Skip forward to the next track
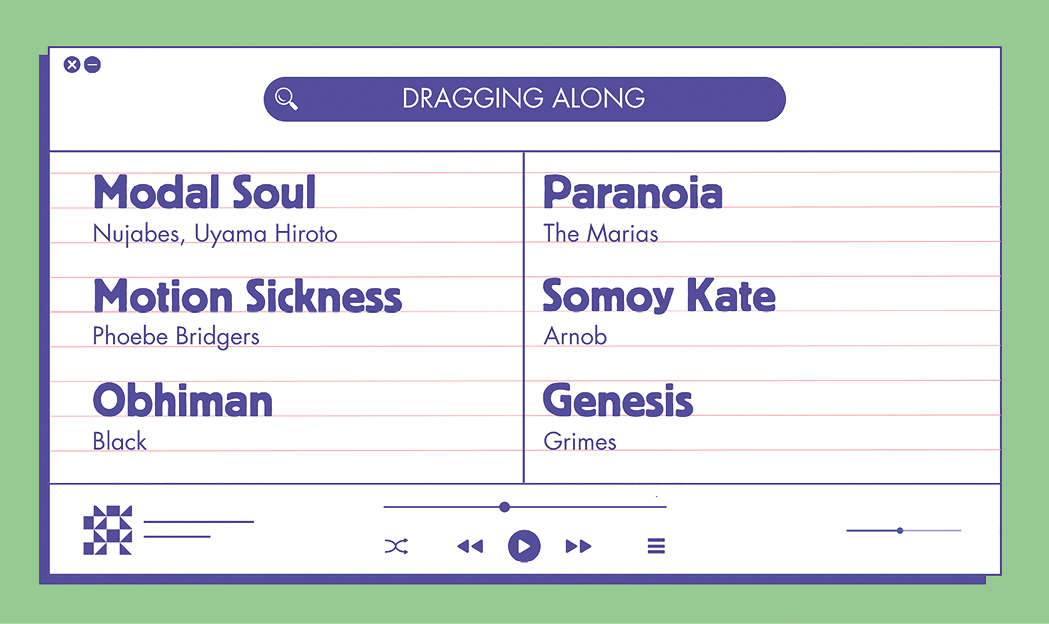 pyautogui.click(x=578, y=546)
